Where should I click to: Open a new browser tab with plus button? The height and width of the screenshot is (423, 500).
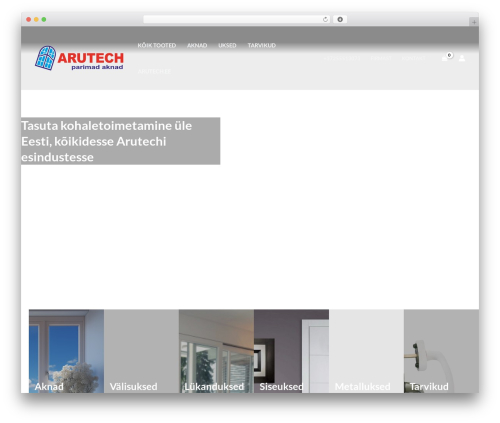474,22
